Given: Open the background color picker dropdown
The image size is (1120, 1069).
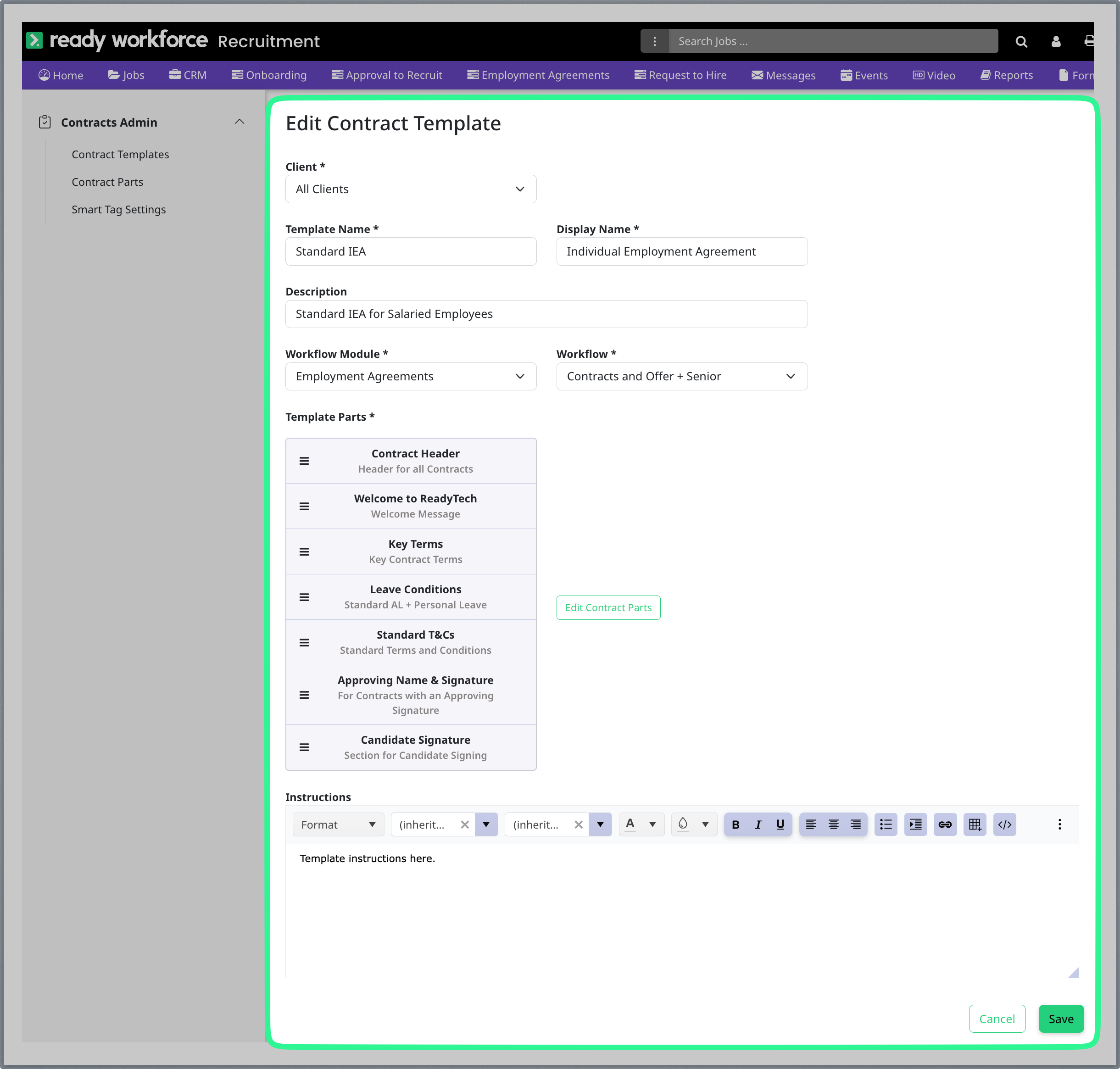Looking at the screenshot, I should coord(705,824).
